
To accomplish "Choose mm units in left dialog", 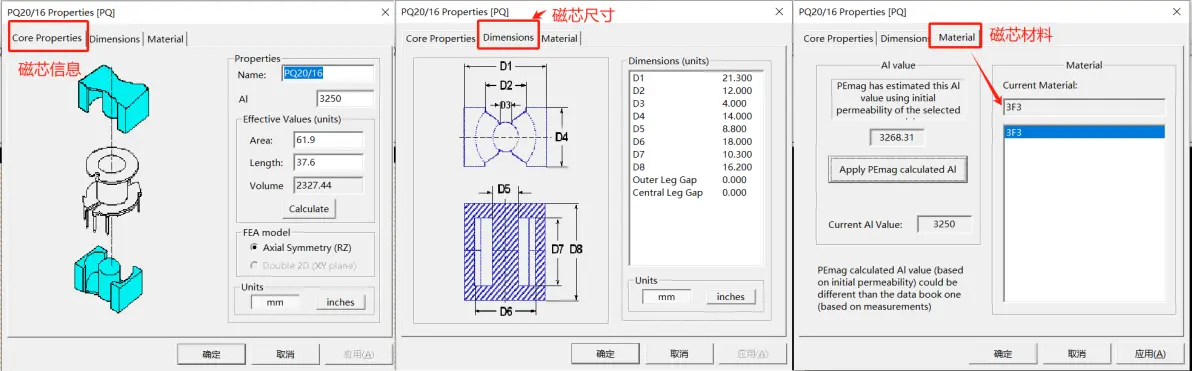I will (x=274, y=302).
